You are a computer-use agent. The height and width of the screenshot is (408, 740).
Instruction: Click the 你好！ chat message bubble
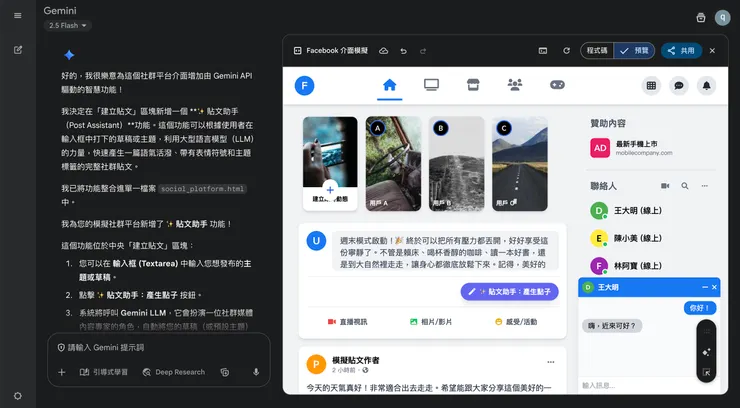700,308
